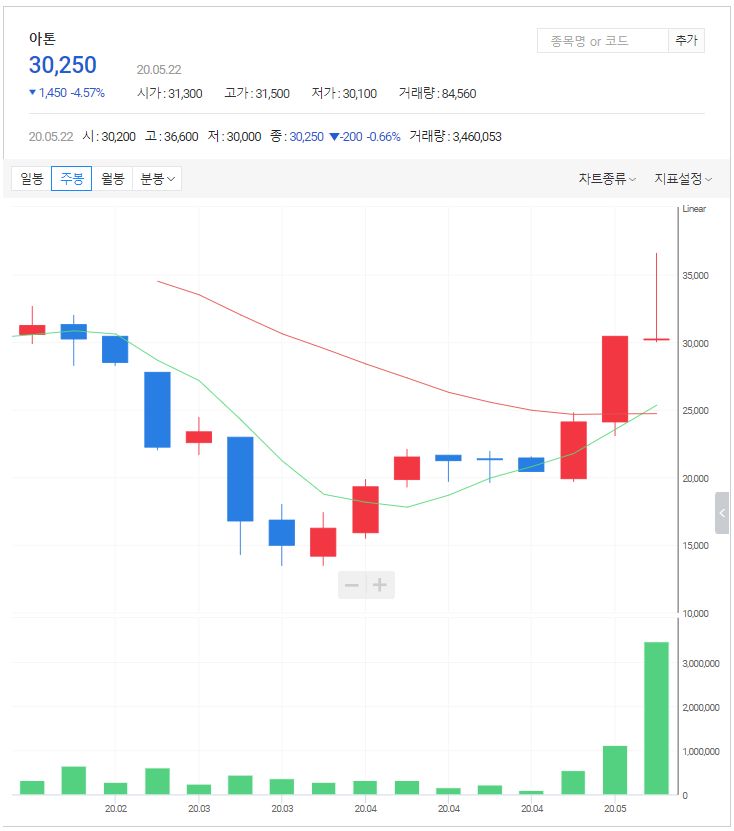Click the weekly high 고:36,600 value
Viewport: 734px width, 831px height.
(172, 136)
